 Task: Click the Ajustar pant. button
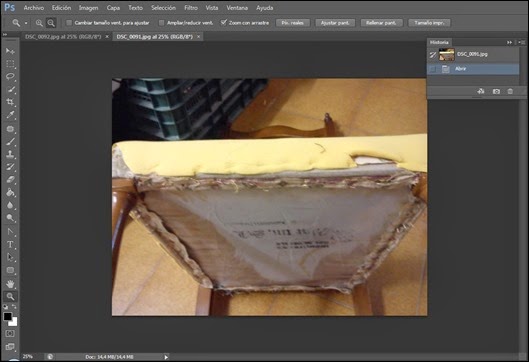pos(335,23)
